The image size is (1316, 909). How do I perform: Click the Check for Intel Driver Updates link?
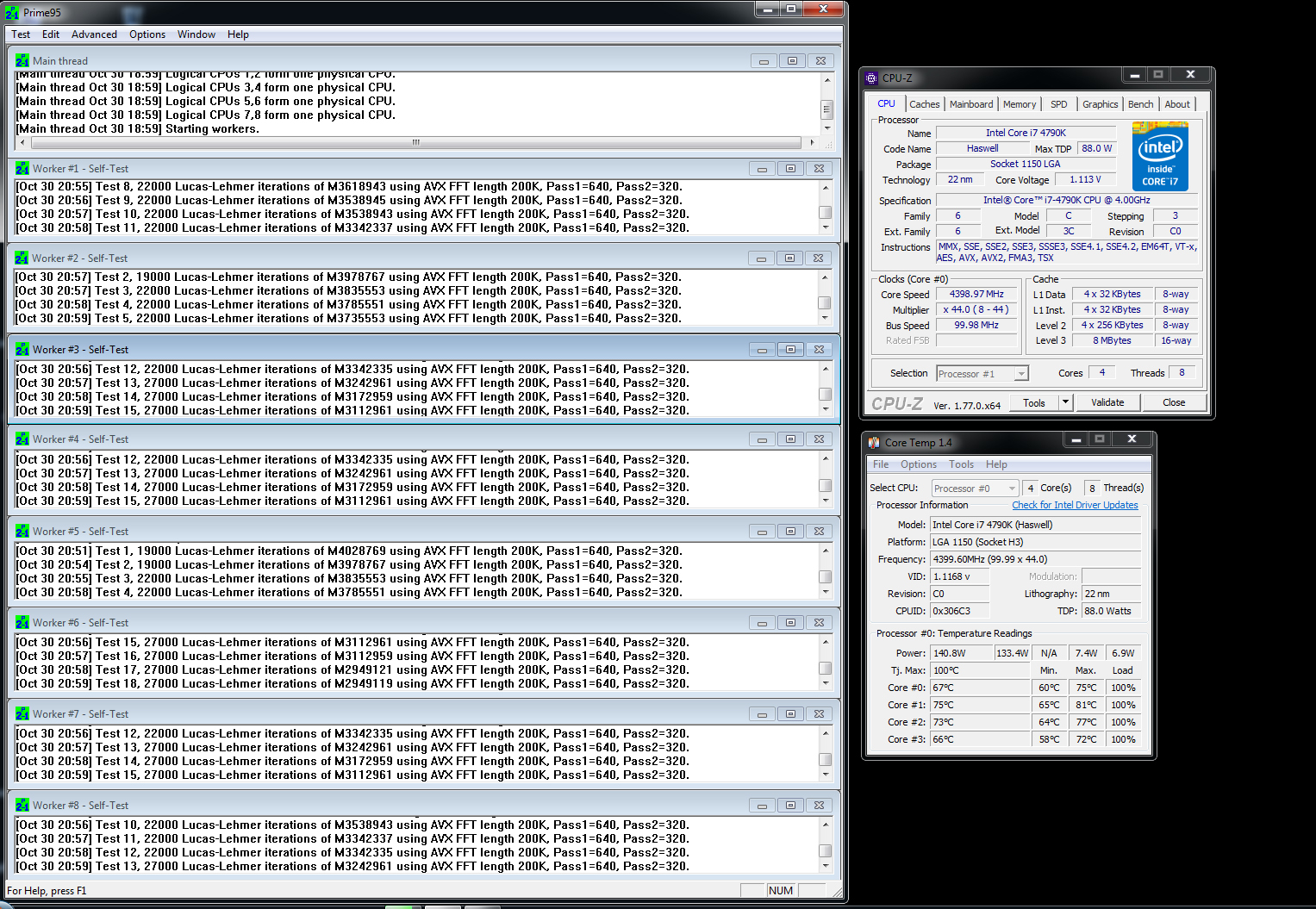click(1075, 505)
